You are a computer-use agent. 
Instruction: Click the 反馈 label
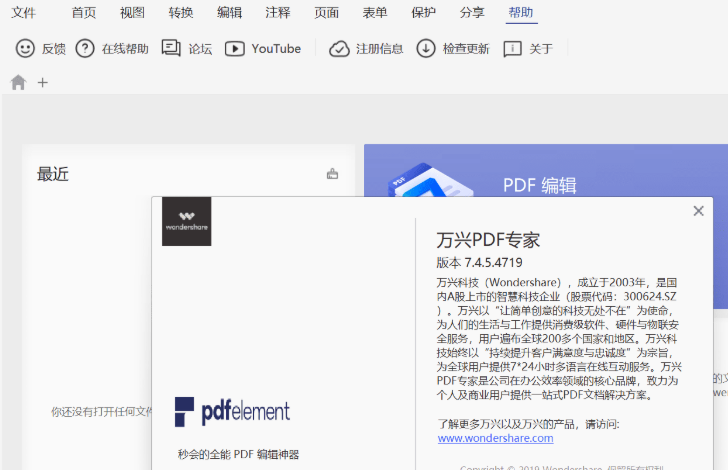(54, 49)
